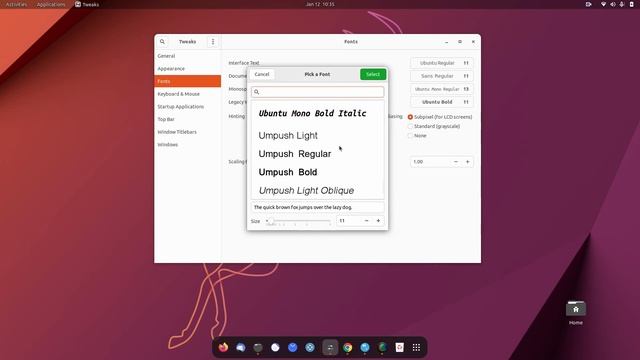Image resolution: width=640 pixels, height=360 pixels.
Task: Select the Fonts sidebar item
Action: tap(188, 81)
